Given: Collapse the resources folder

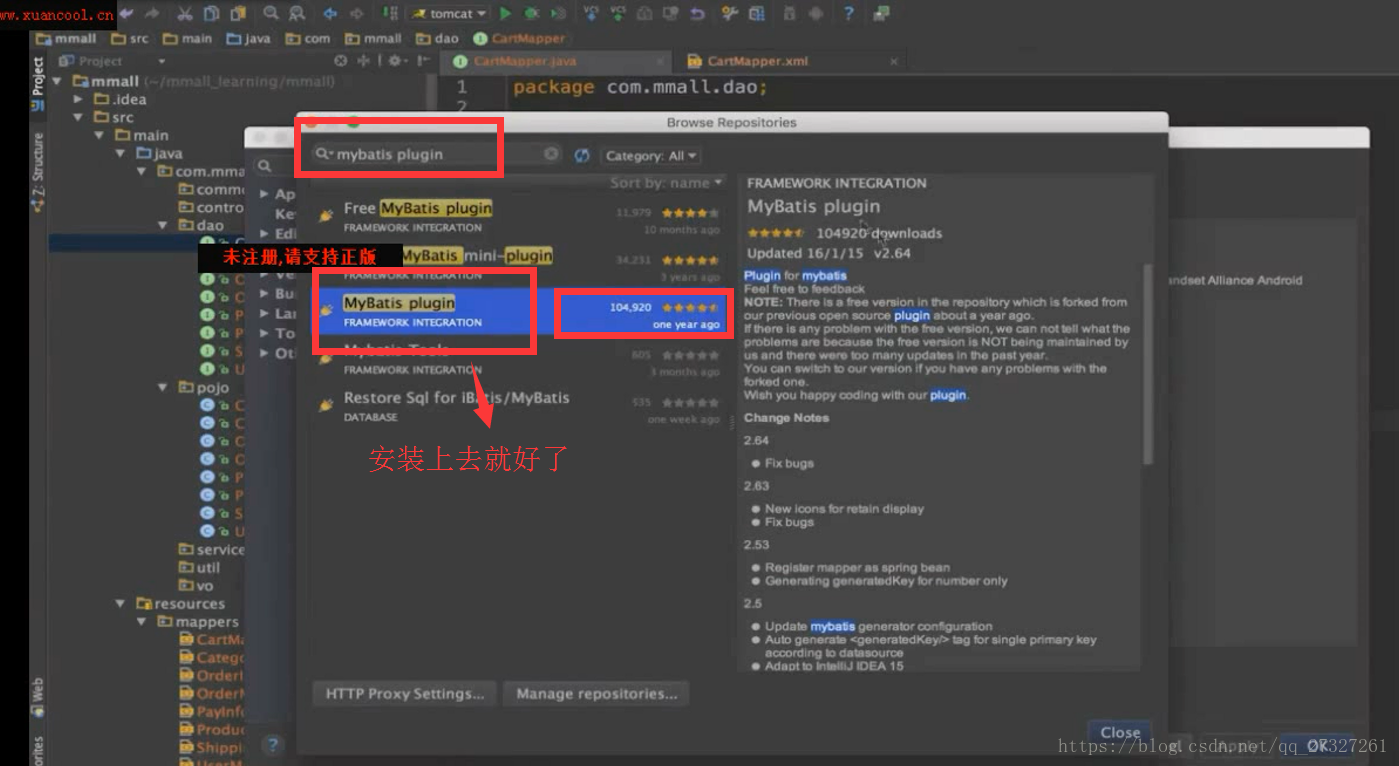Looking at the screenshot, I should [121, 603].
